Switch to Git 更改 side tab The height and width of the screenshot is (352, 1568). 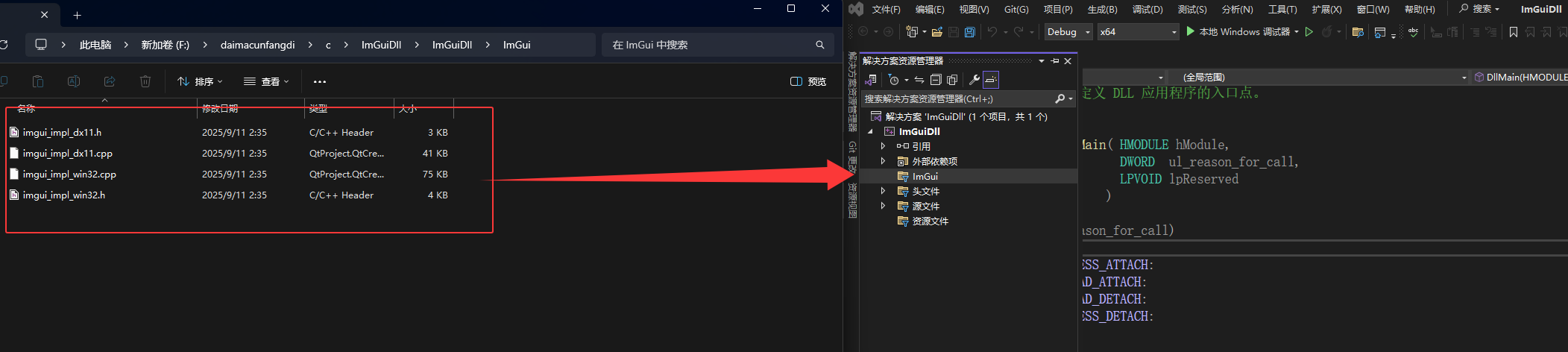852,157
